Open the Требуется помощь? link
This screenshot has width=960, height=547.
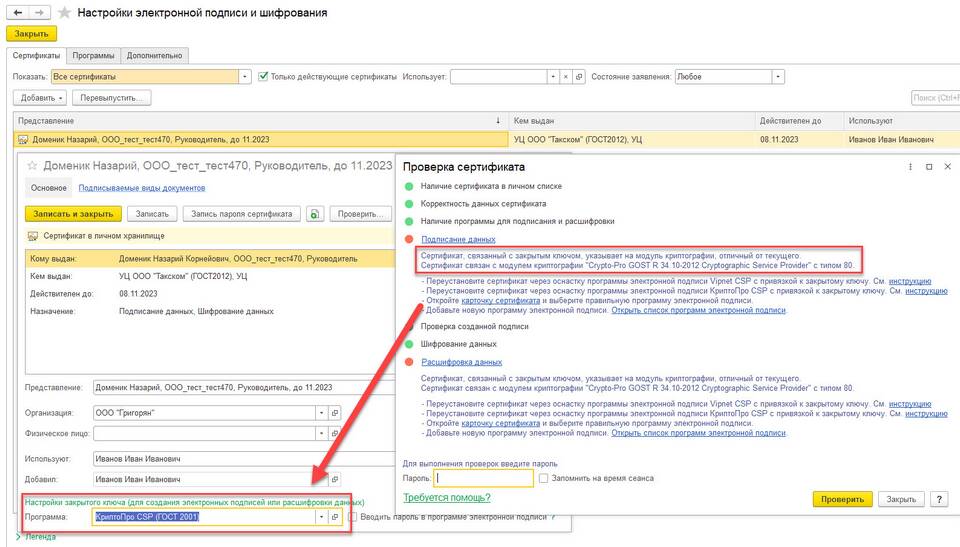pyautogui.click(x=446, y=497)
